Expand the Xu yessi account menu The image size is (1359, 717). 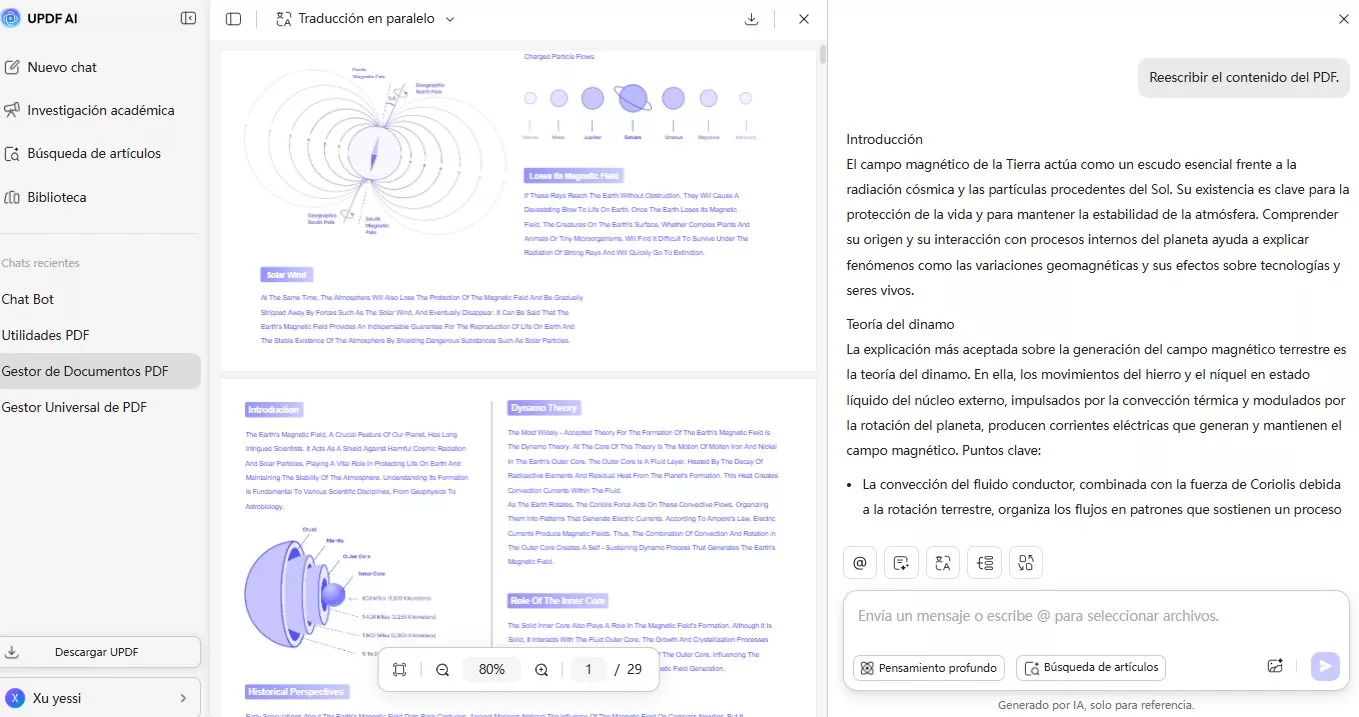click(x=183, y=698)
